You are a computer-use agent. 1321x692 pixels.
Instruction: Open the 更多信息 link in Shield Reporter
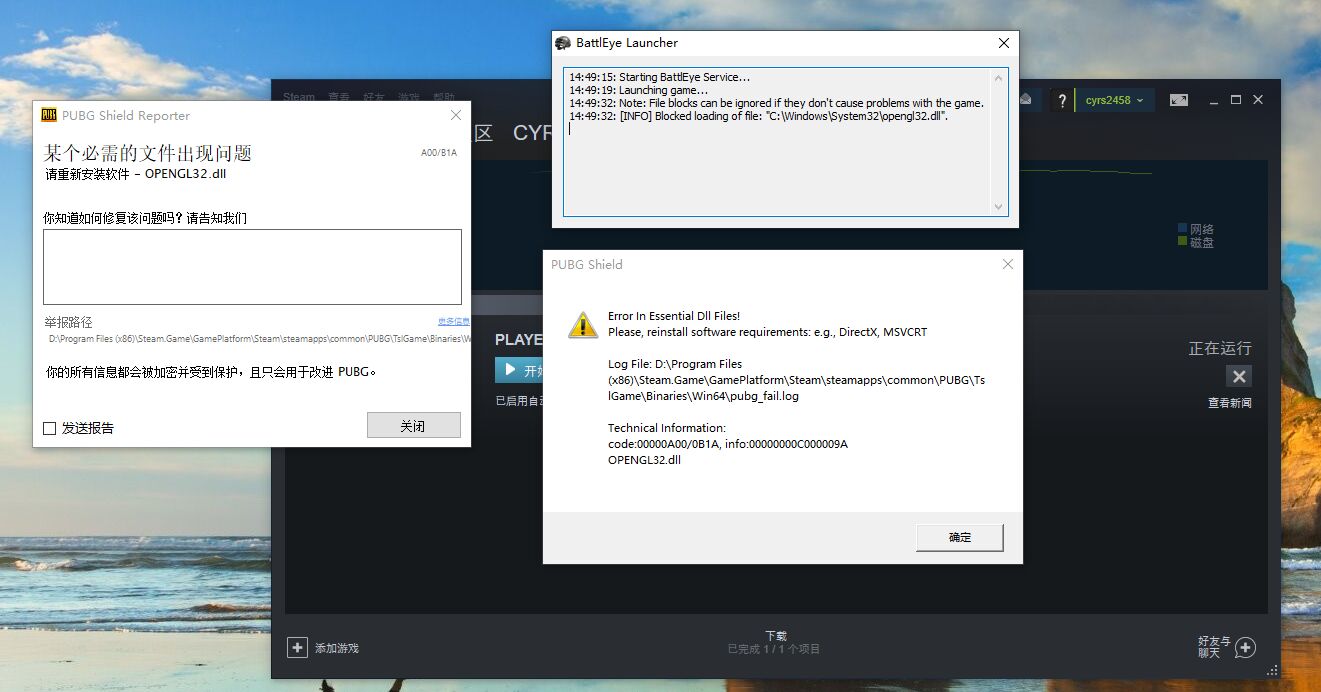(453, 321)
